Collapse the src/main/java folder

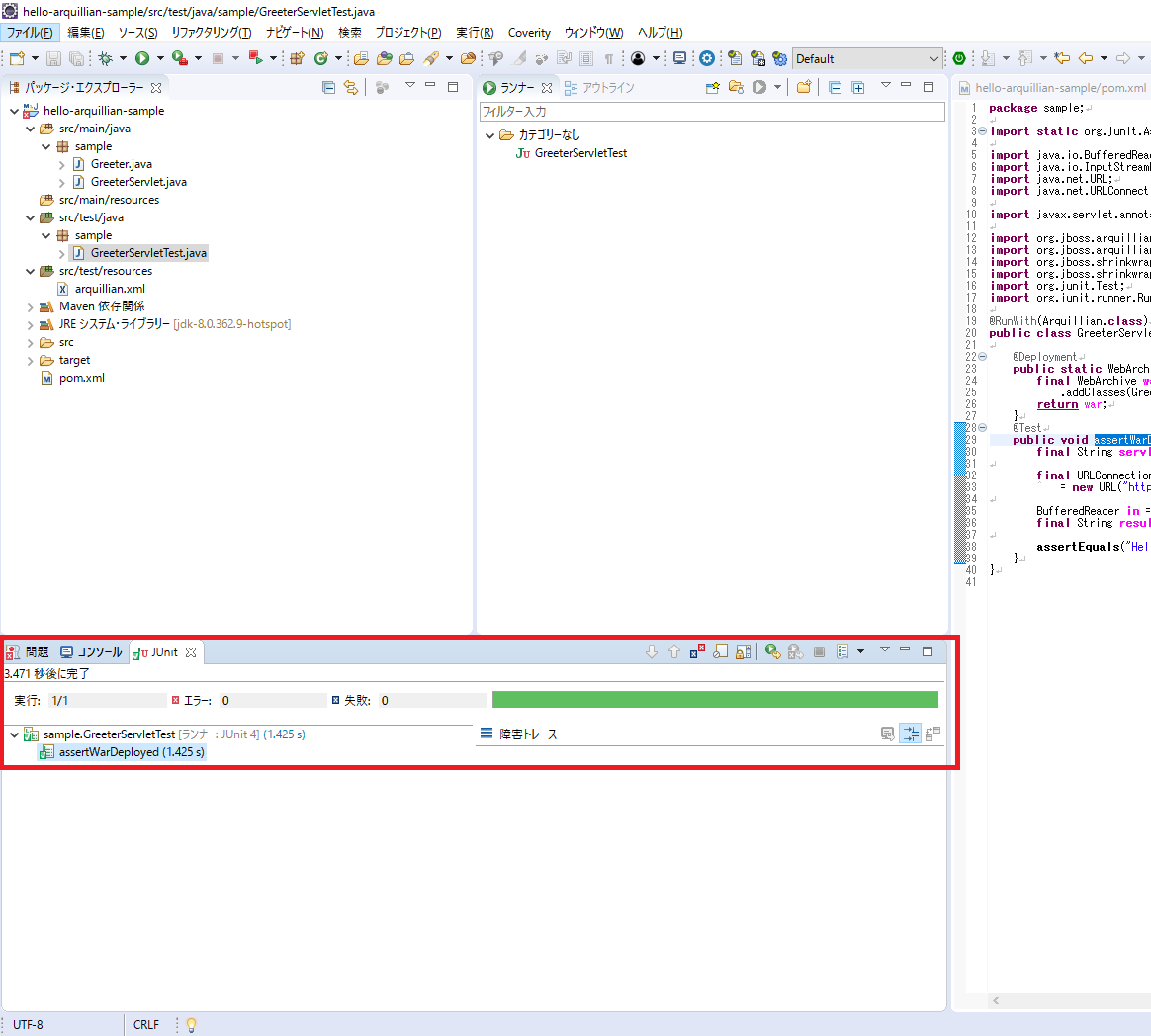coord(31,129)
